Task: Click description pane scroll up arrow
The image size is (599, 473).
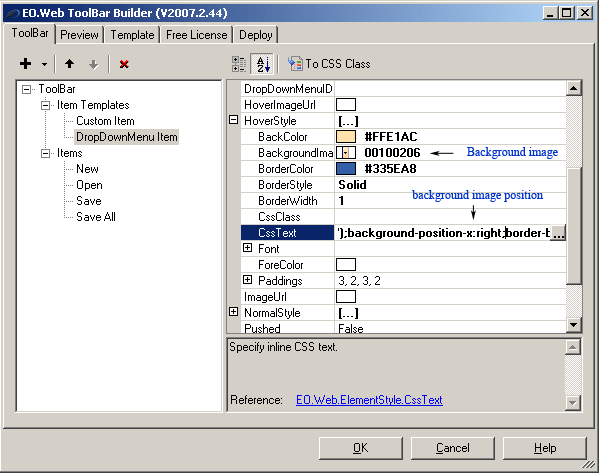Action: coord(573,347)
